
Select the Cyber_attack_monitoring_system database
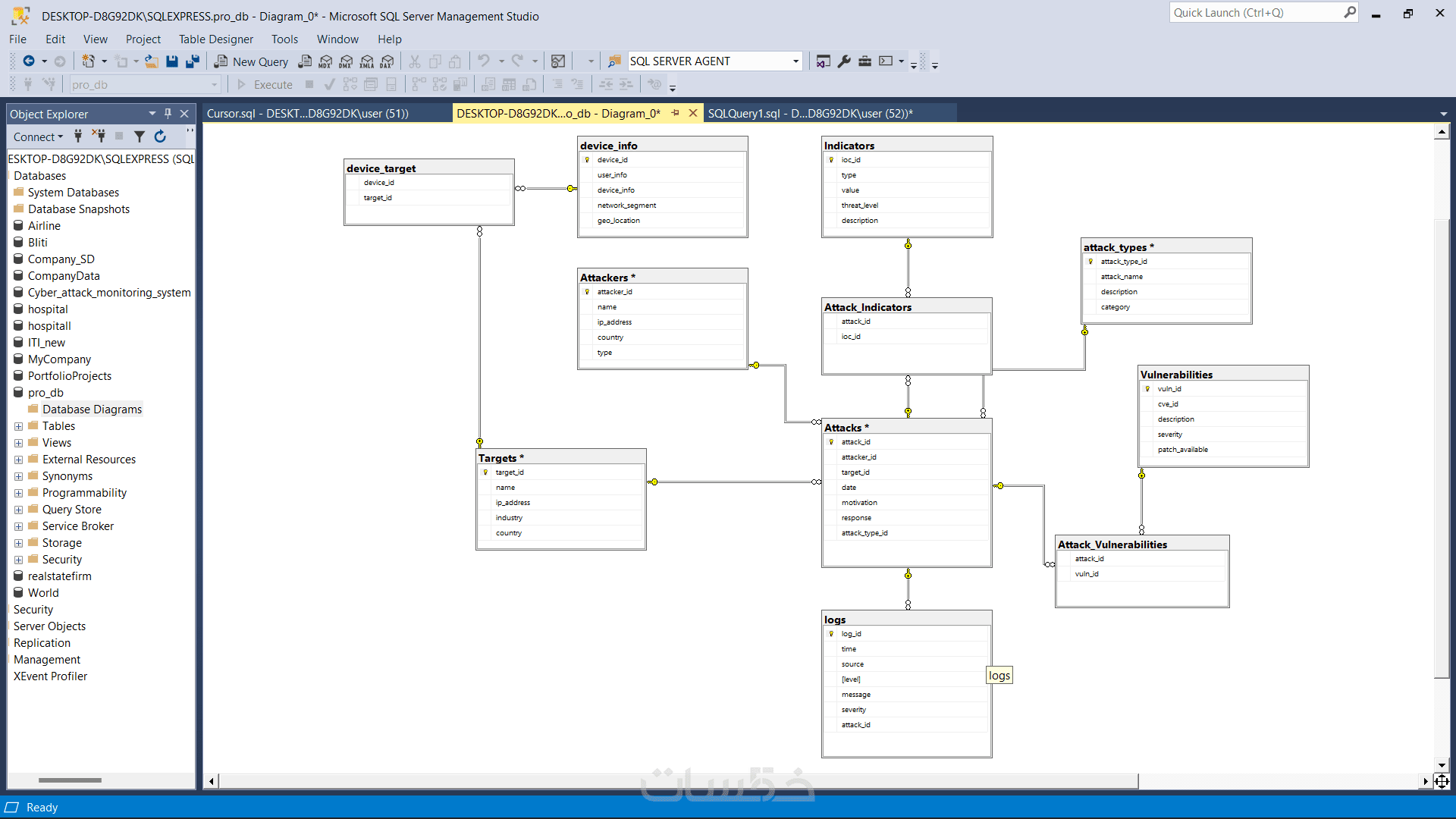point(108,293)
